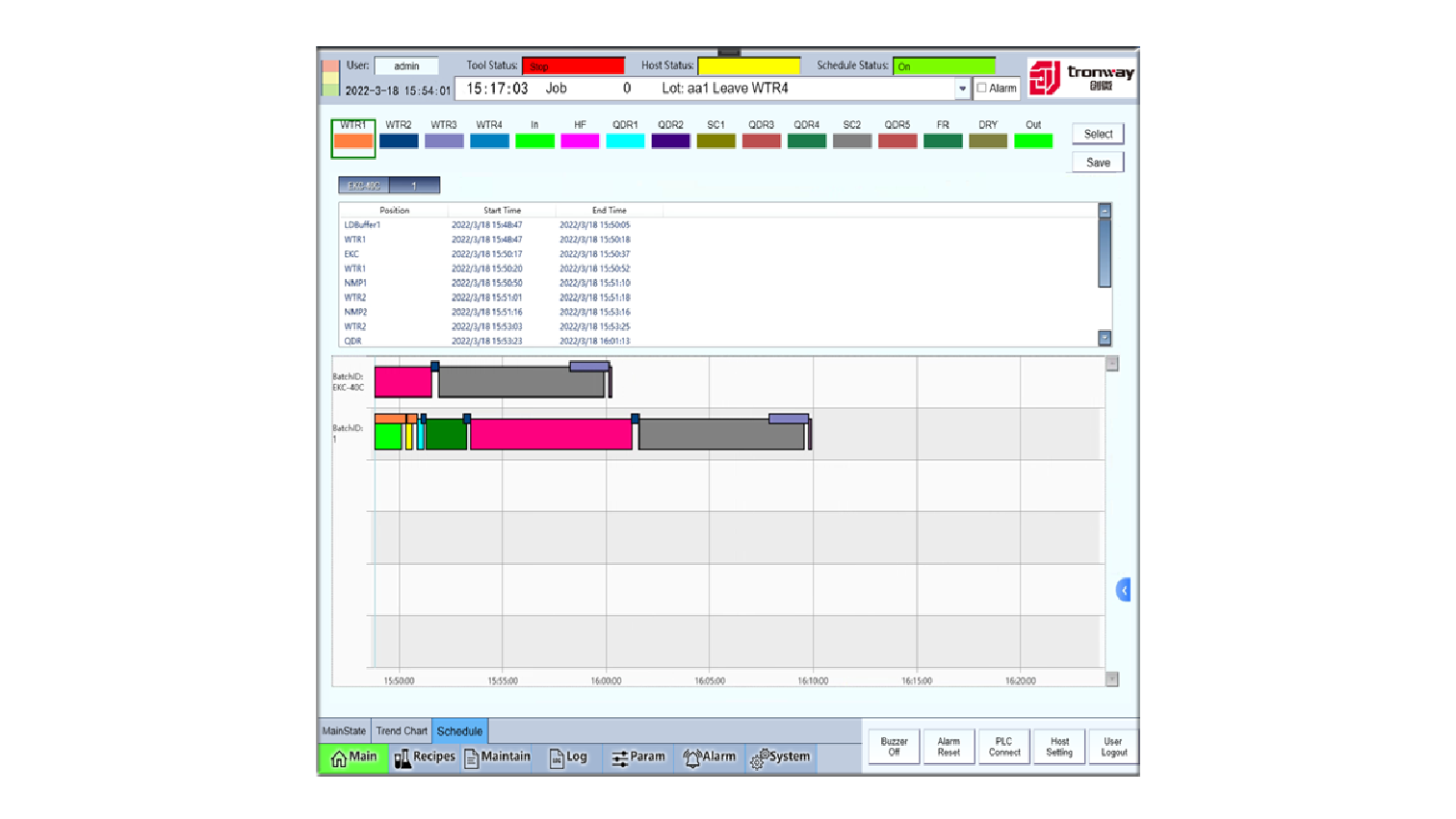
Task: Click gray bar in EKC-40C batch row
Action: pos(522,382)
